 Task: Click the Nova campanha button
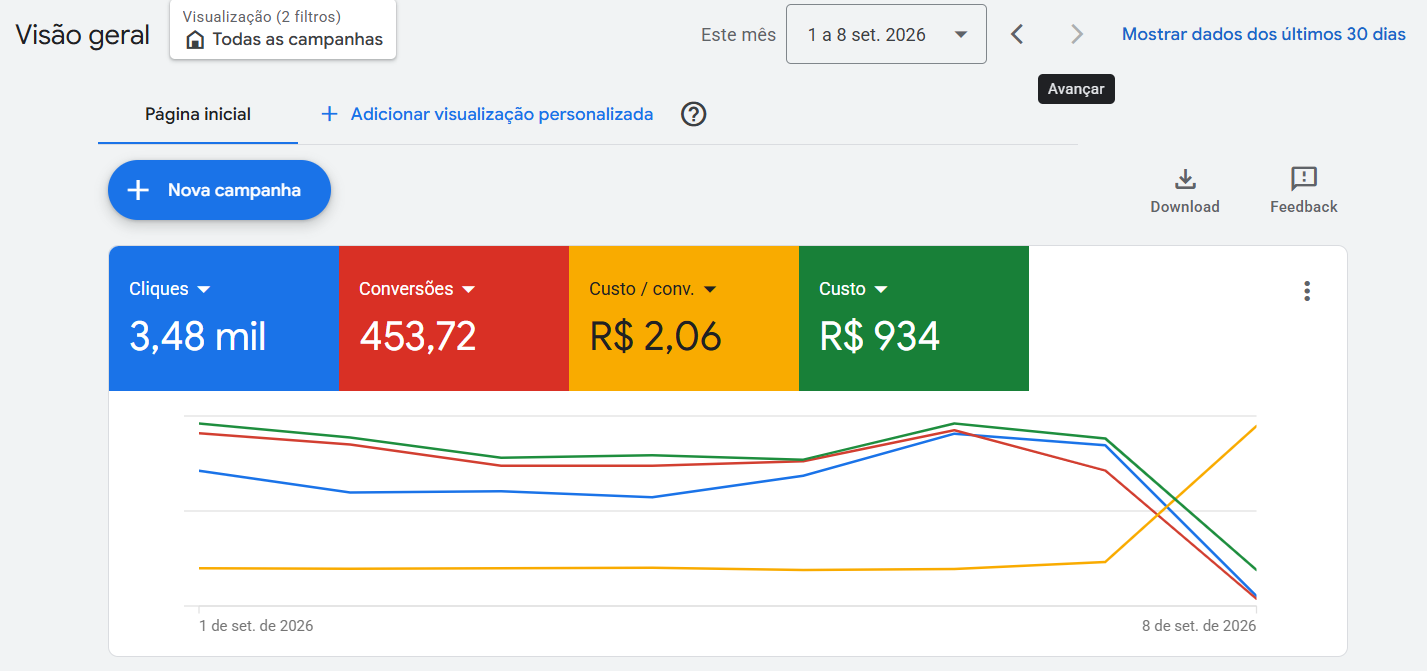tap(219, 190)
